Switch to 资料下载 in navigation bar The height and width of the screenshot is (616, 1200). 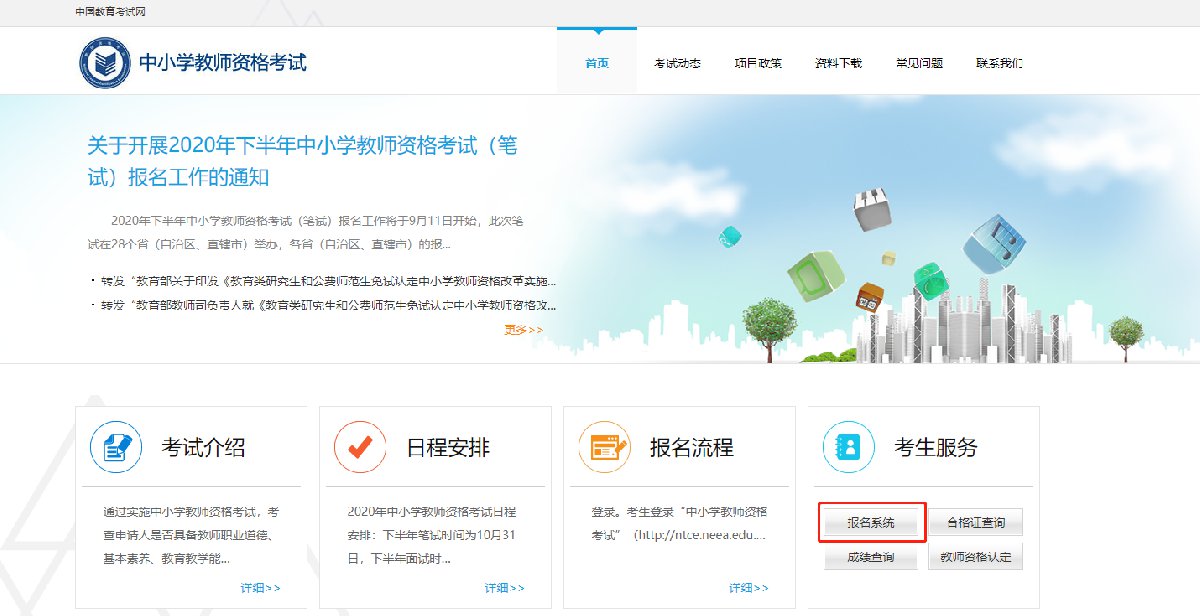click(838, 63)
